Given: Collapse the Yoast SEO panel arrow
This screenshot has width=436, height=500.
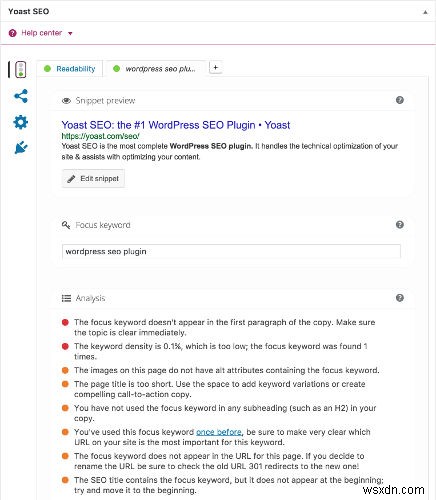Looking at the screenshot, I should 425,12.
